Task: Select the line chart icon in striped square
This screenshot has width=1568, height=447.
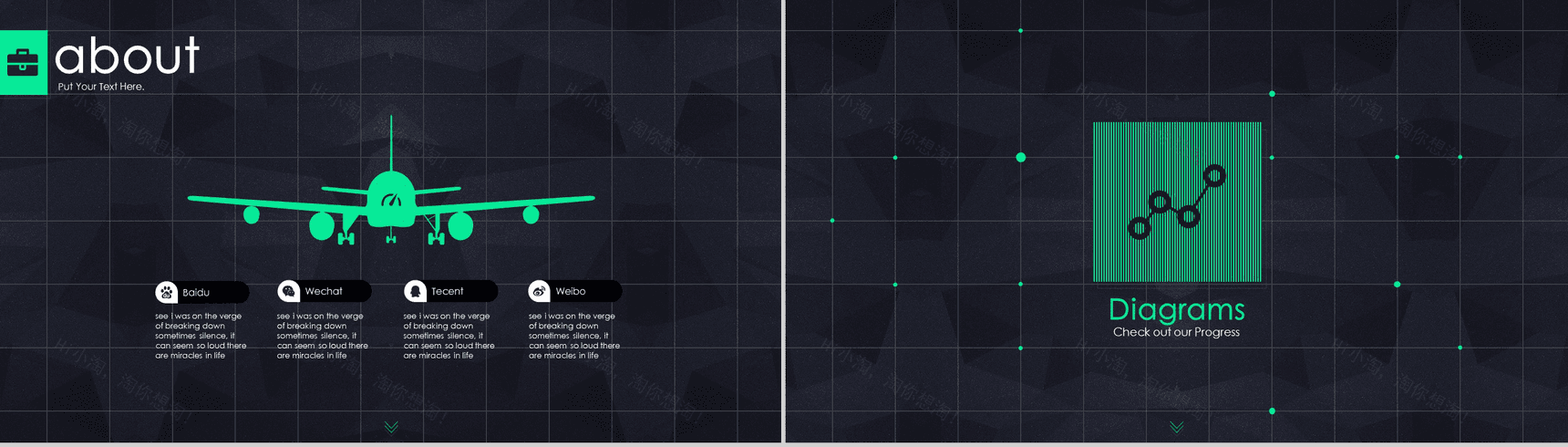Action: (1177, 202)
